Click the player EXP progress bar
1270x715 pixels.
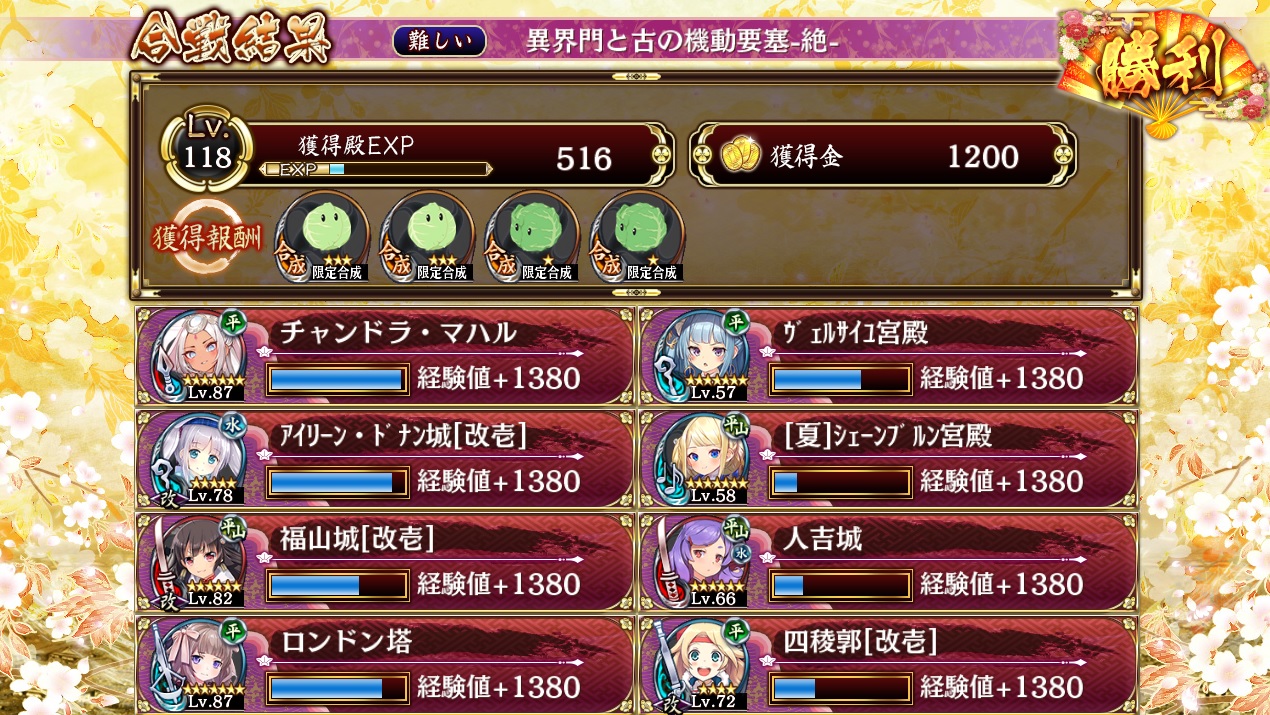pos(375,169)
